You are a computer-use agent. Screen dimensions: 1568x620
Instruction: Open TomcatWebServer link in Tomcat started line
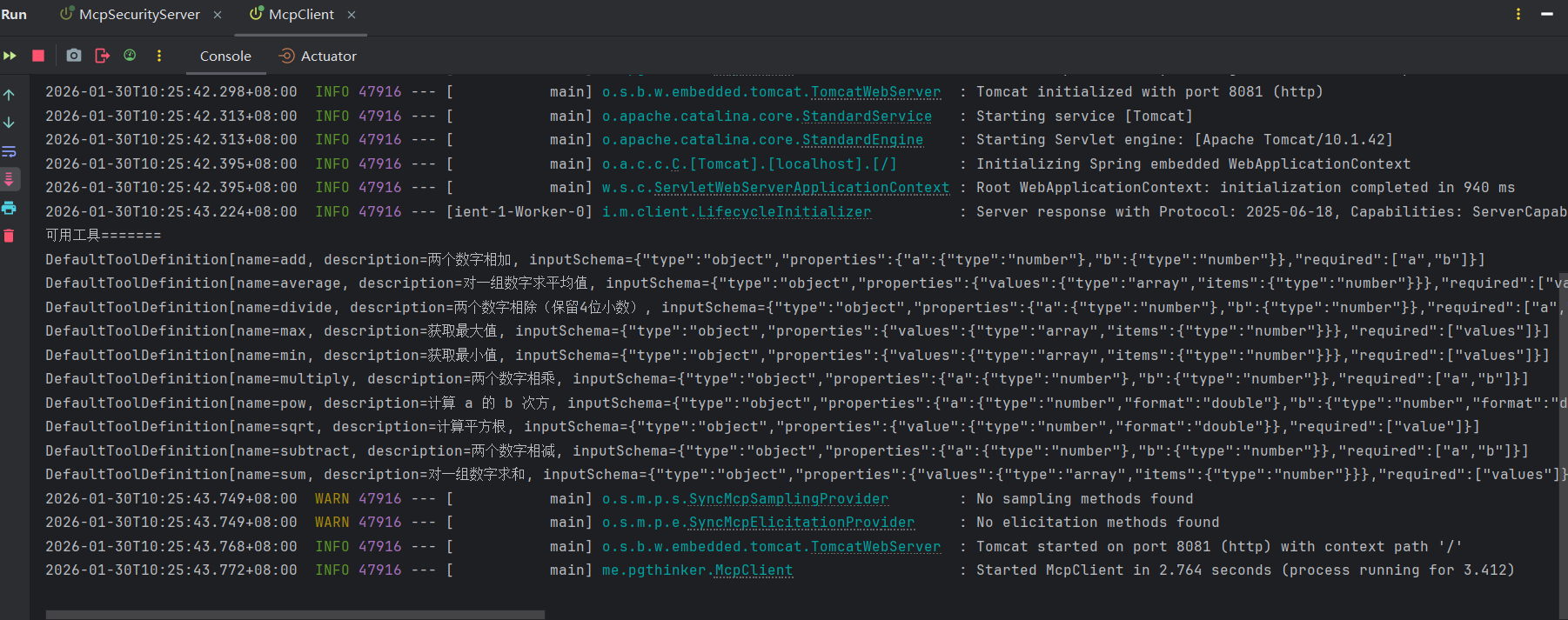pyautogui.click(x=875, y=547)
